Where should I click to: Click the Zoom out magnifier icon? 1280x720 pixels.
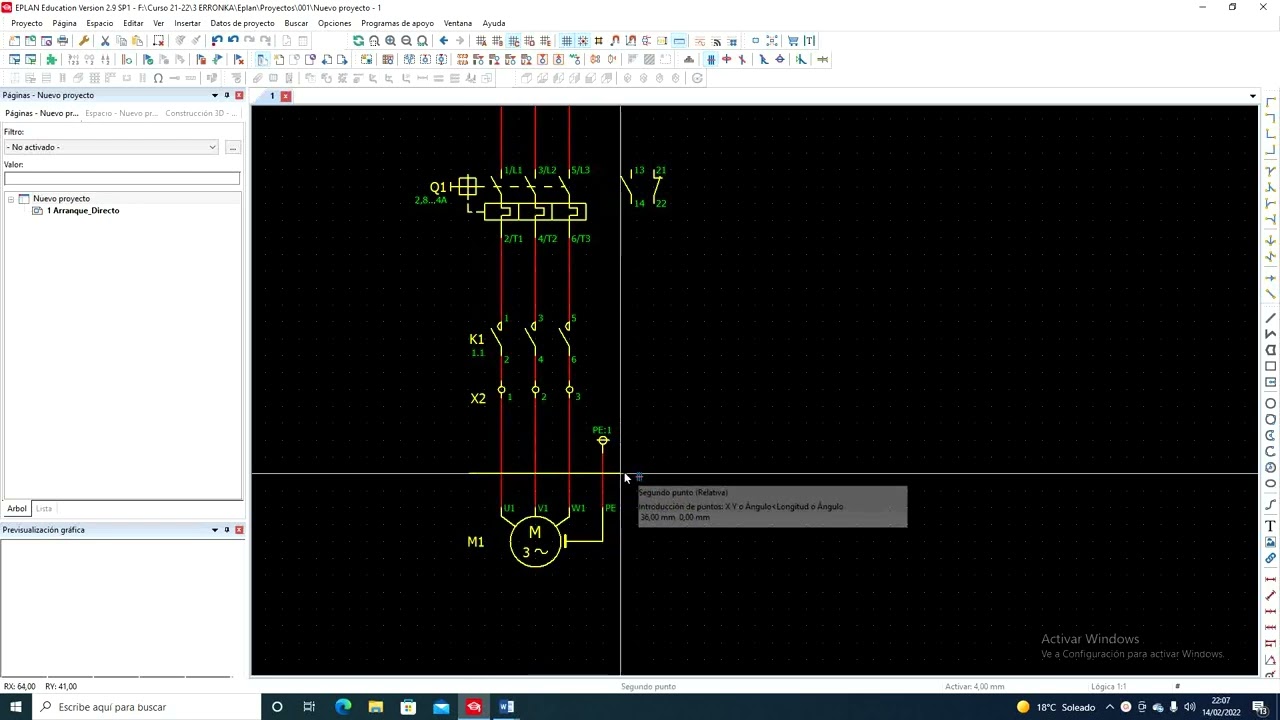click(x=406, y=41)
